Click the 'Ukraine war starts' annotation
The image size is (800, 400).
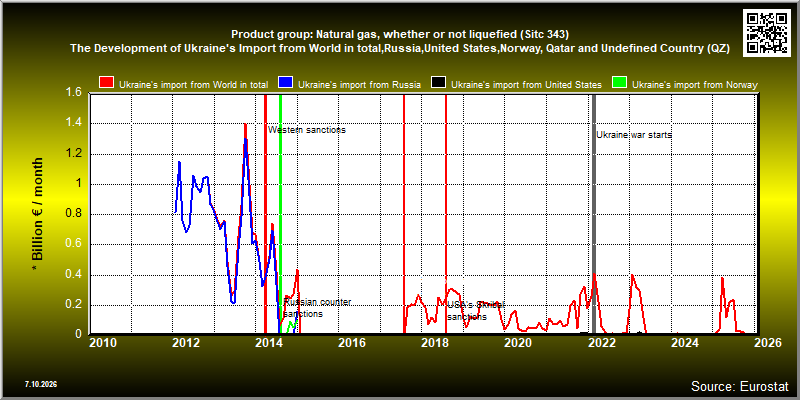pyautogui.click(x=634, y=135)
